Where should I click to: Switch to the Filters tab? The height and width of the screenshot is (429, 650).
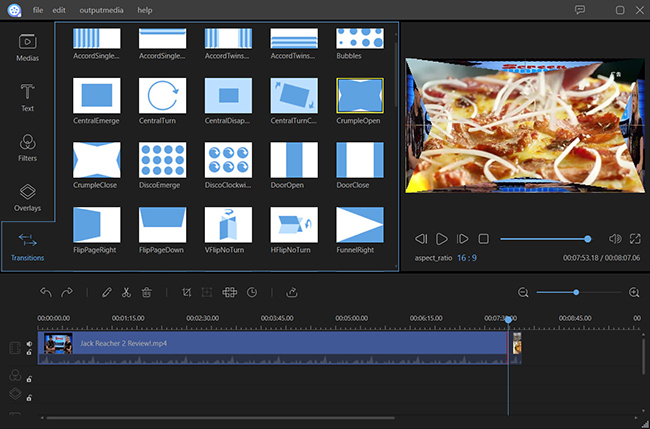click(27, 148)
